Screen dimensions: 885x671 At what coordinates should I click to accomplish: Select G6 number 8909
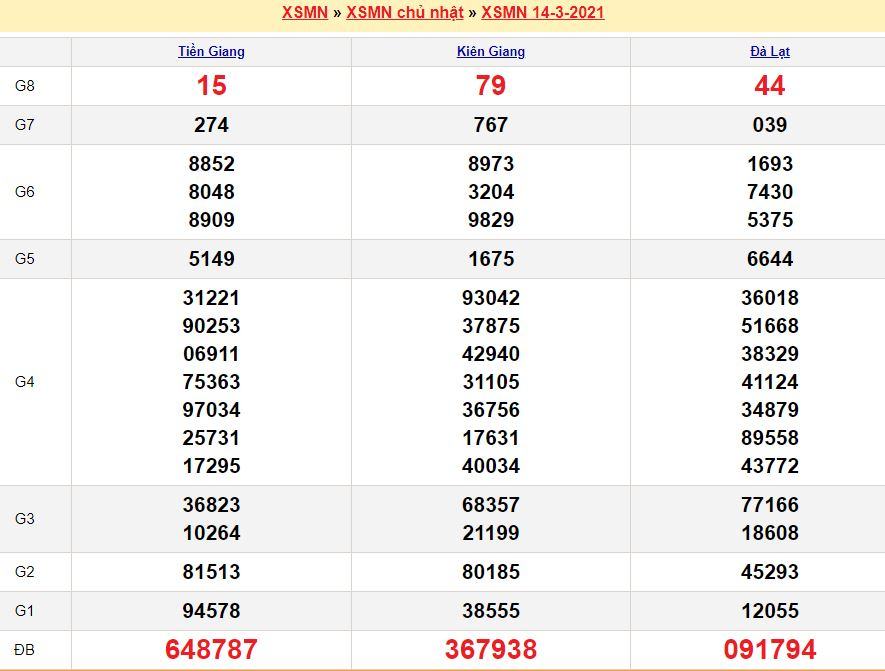[x=212, y=220]
